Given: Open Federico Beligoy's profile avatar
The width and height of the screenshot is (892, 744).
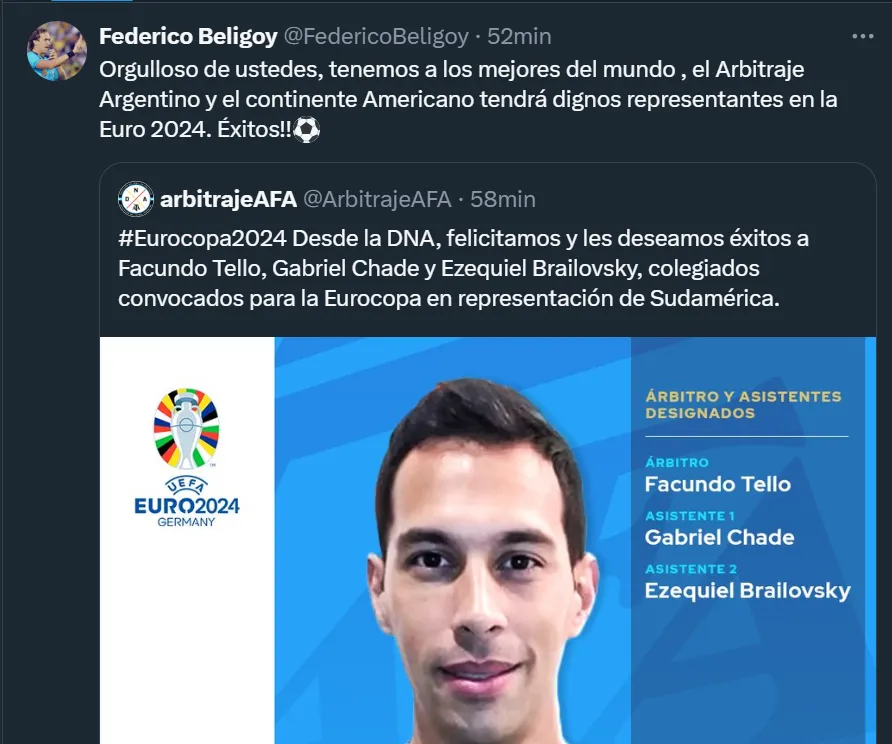Looking at the screenshot, I should click(x=57, y=51).
